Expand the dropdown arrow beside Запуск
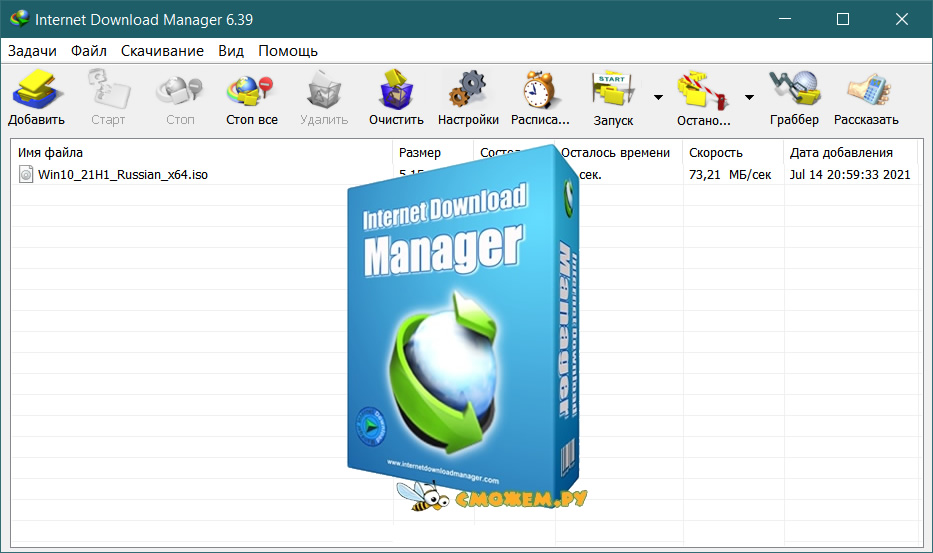The height and width of the screenshot is (553, 933). (658, 97)
